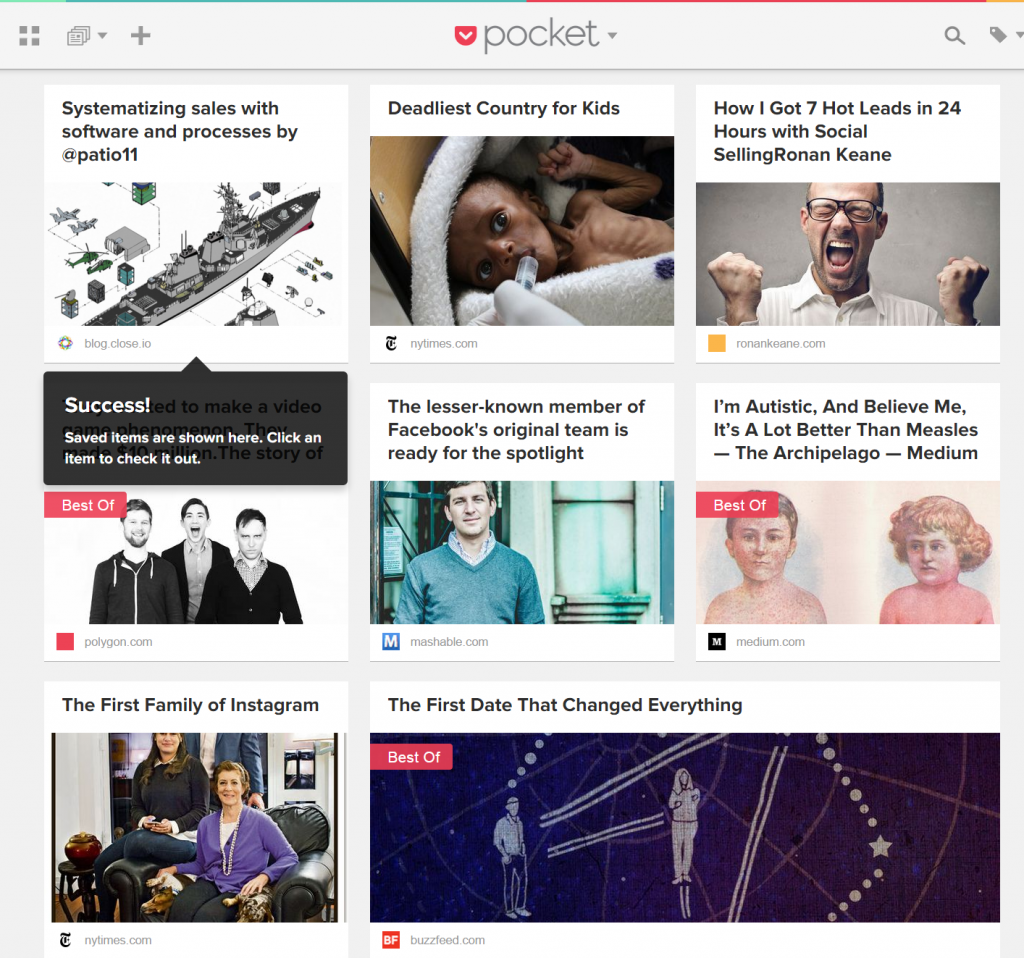Click the infant photo under Deadliest Country
The width and height of the screenshot is (1024, 958).
(522, 231)
